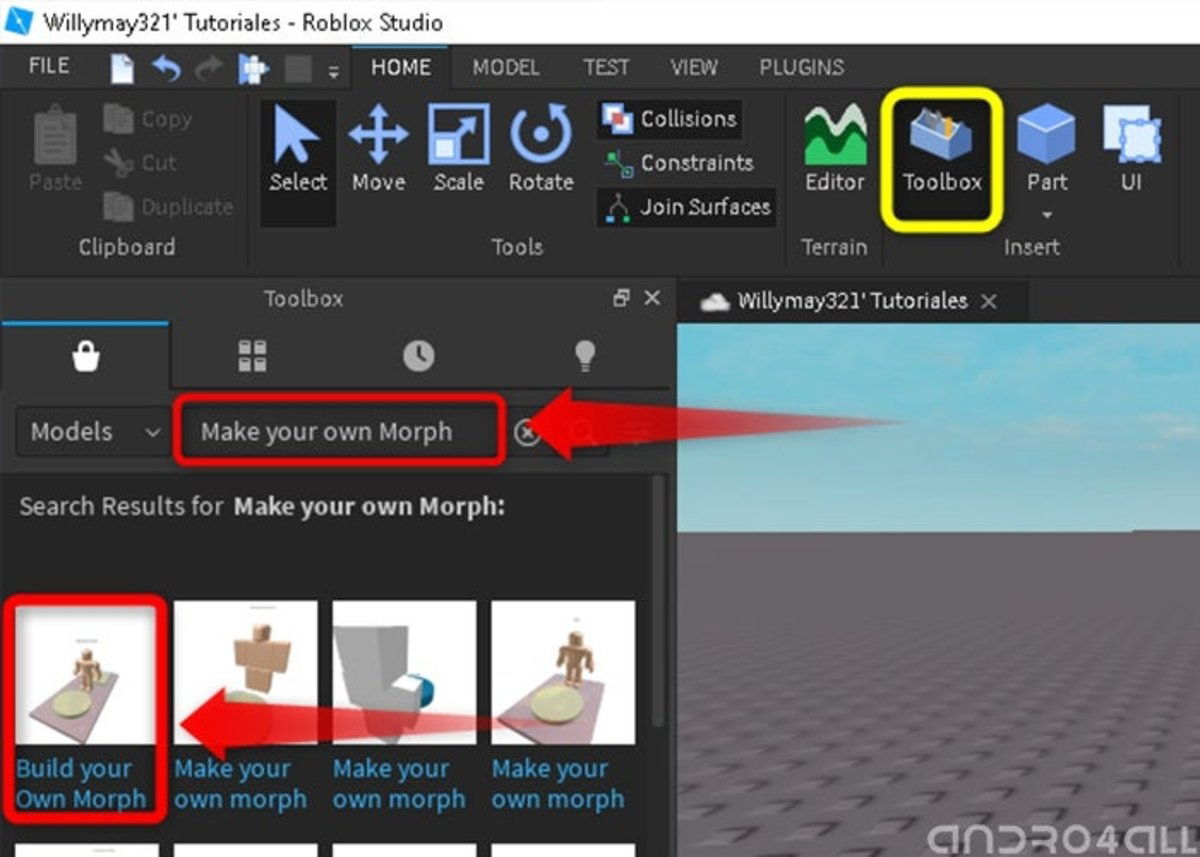Viewport: 1200px width, 857px height.
Task: Open the Toolbox panel
Action: [x=940, y=150]
